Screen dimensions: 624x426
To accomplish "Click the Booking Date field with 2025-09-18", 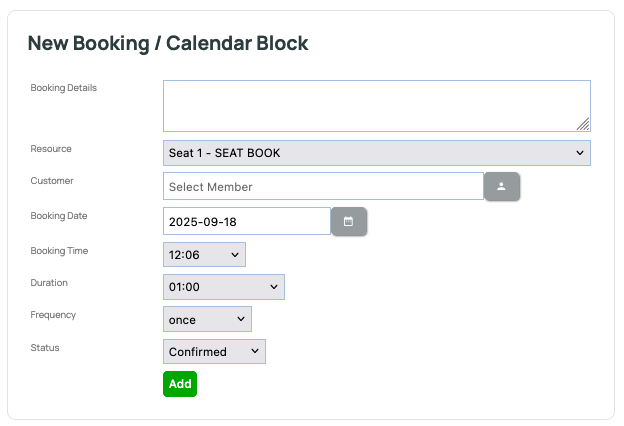I will (246, 221).
